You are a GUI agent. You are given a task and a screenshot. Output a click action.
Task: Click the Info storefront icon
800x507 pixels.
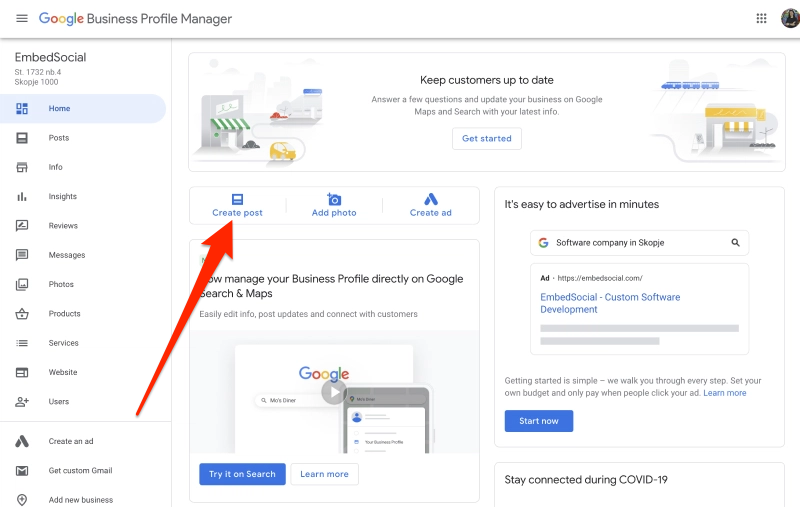coord(22,167)
